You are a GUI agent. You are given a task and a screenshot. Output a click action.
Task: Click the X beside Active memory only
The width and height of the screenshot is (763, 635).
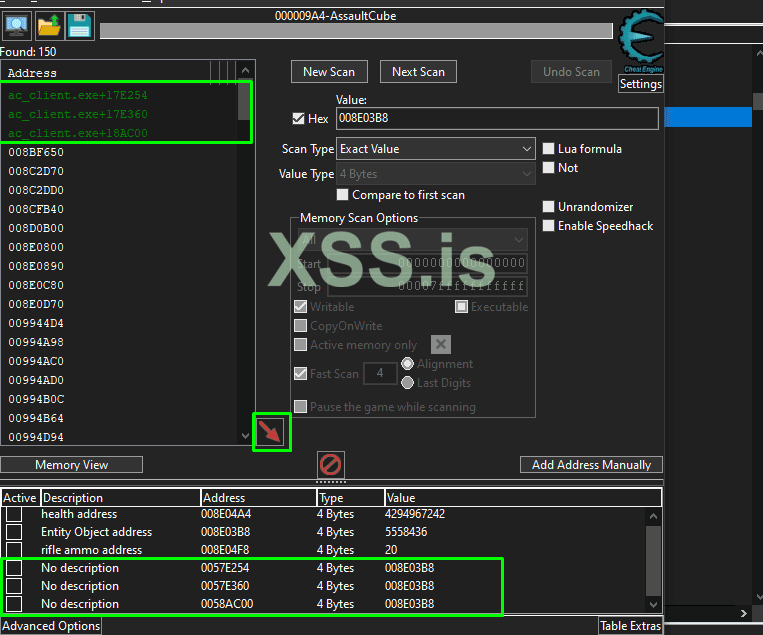click(x=441, y=345)
